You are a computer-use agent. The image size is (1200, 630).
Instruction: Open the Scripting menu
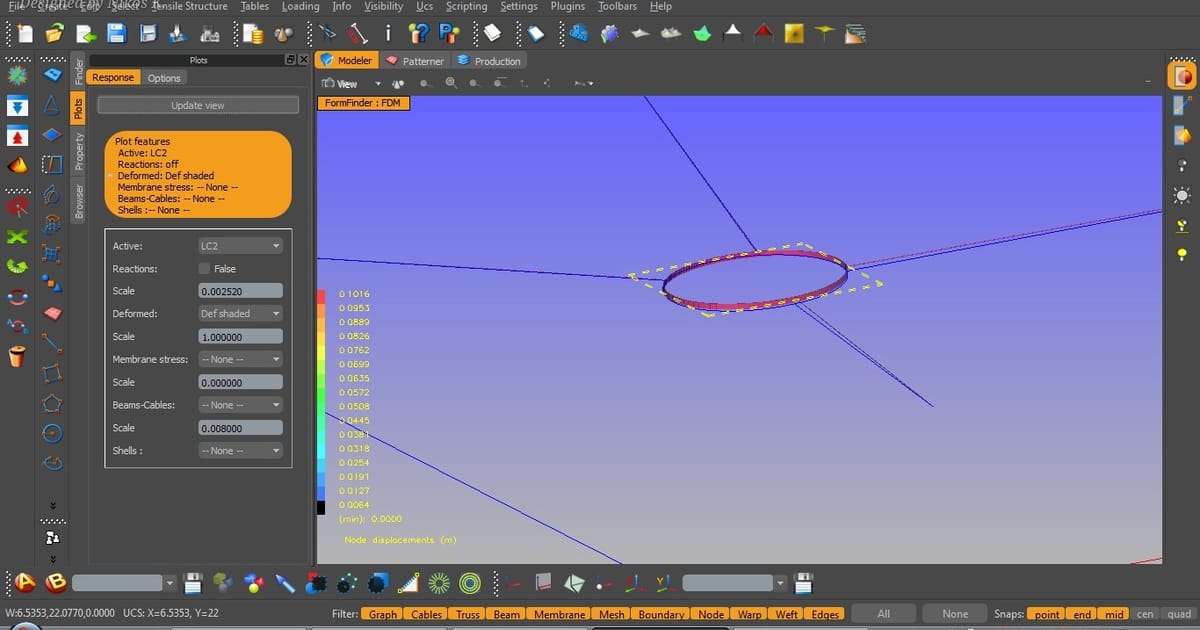466,6
